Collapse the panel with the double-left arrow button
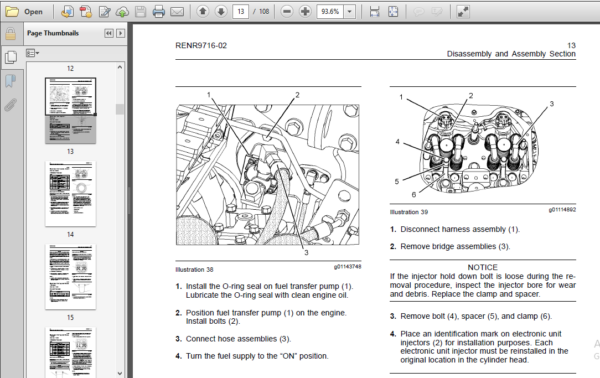This screenshot has height=378, width=600. click(x=109, y=33)
